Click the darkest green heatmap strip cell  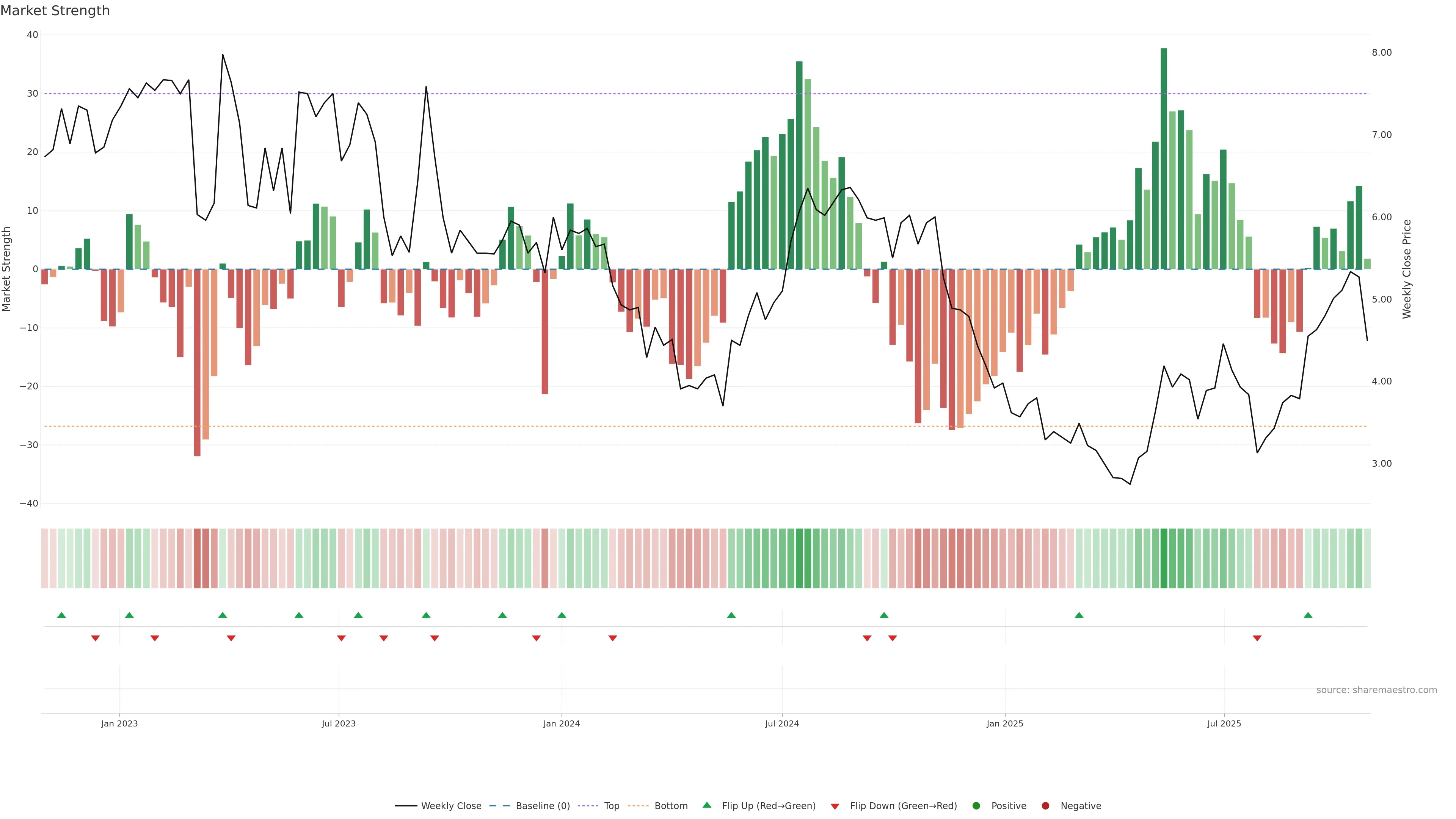point(1164,559)
